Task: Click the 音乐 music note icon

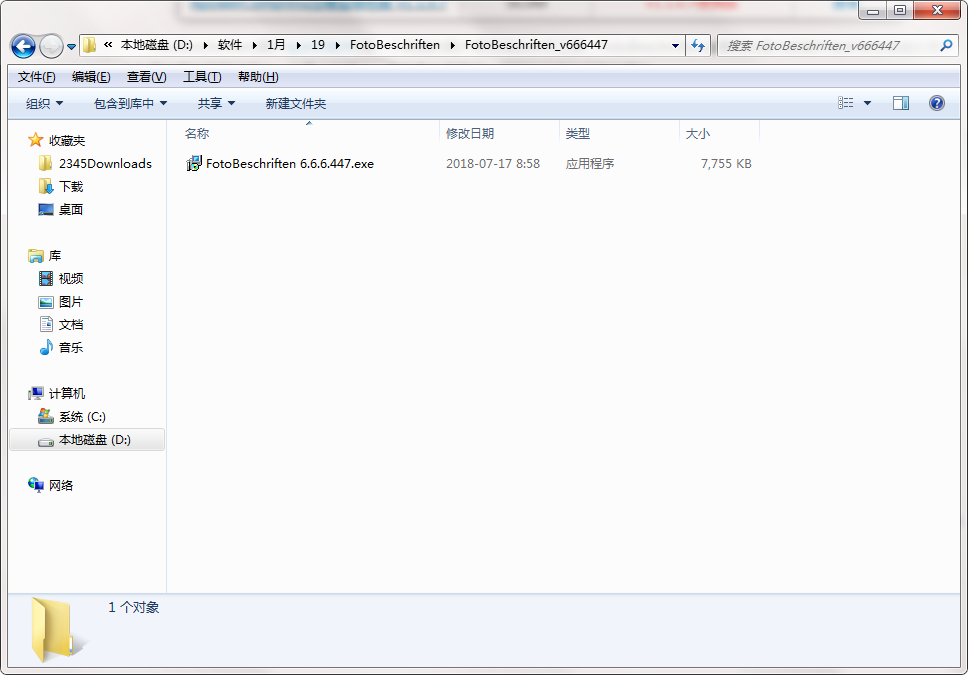Action: tap(46, 348)
